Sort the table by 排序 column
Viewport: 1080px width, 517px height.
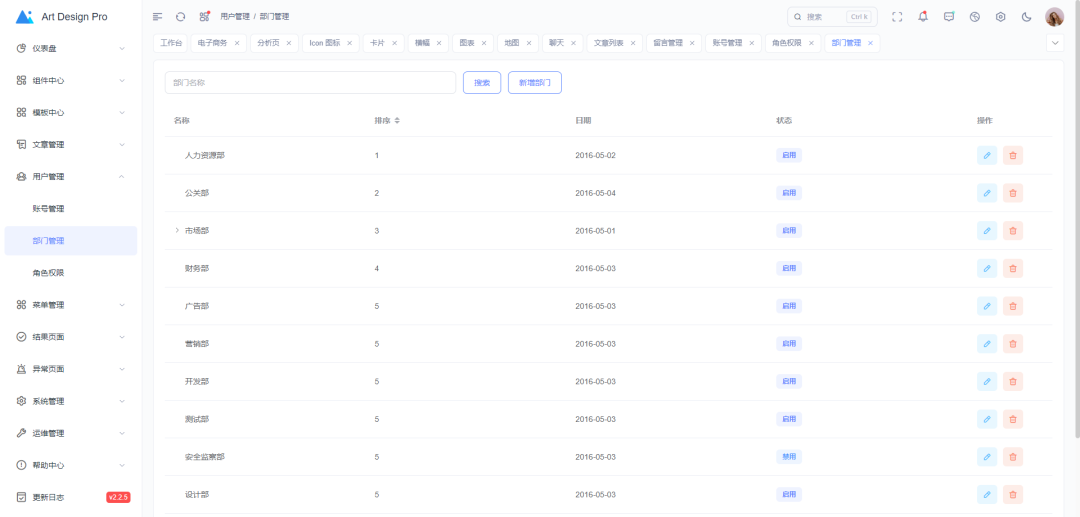coord(397,121)
